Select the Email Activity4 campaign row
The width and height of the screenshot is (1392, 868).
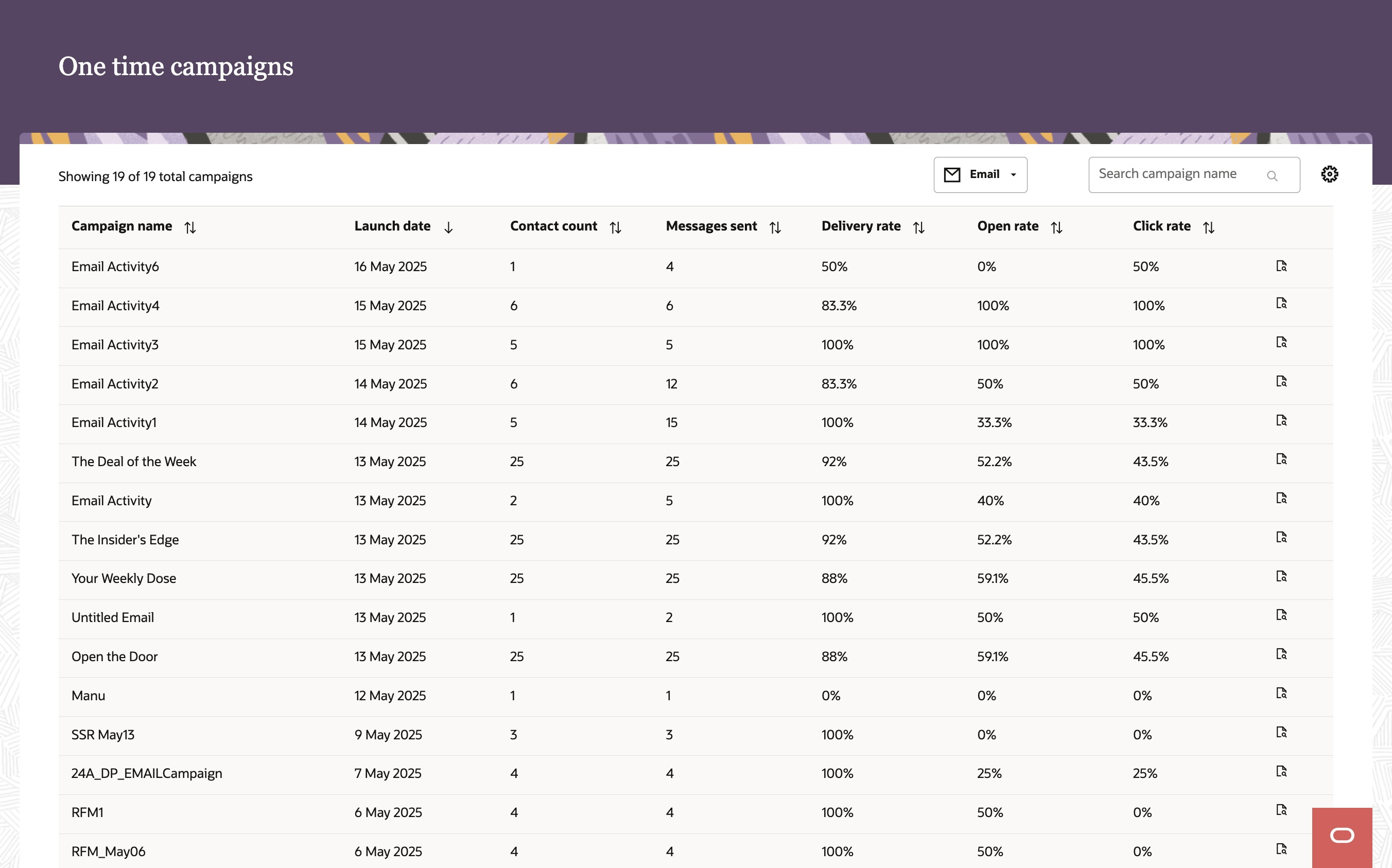(x=115, y=306)
